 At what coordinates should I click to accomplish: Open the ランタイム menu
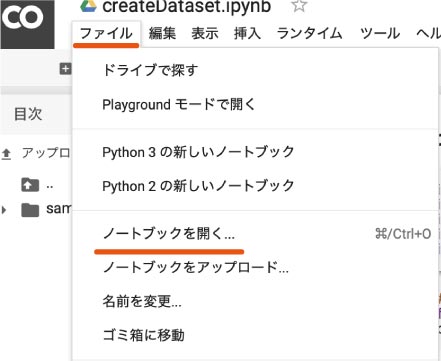click(310, 33)
